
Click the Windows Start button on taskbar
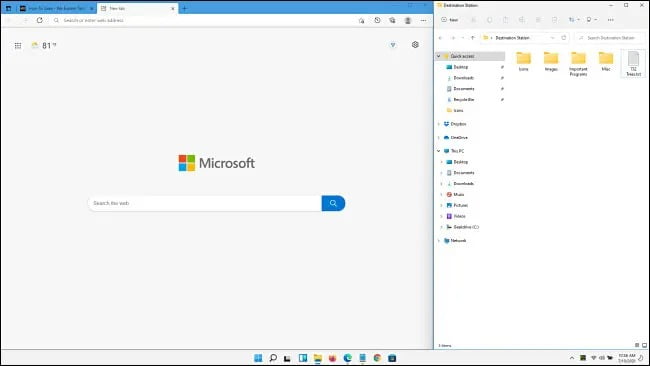point(258,358)
